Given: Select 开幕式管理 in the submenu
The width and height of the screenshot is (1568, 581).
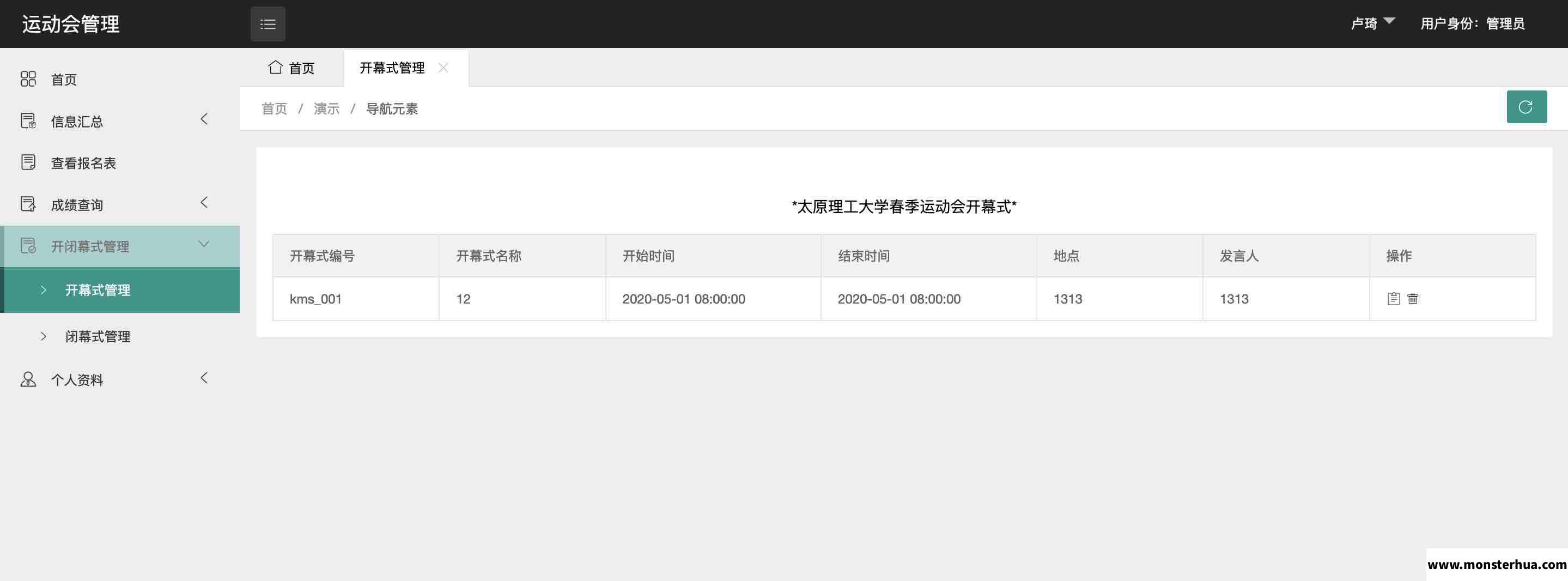Looking at the screenshot, I should coord(120,290).
